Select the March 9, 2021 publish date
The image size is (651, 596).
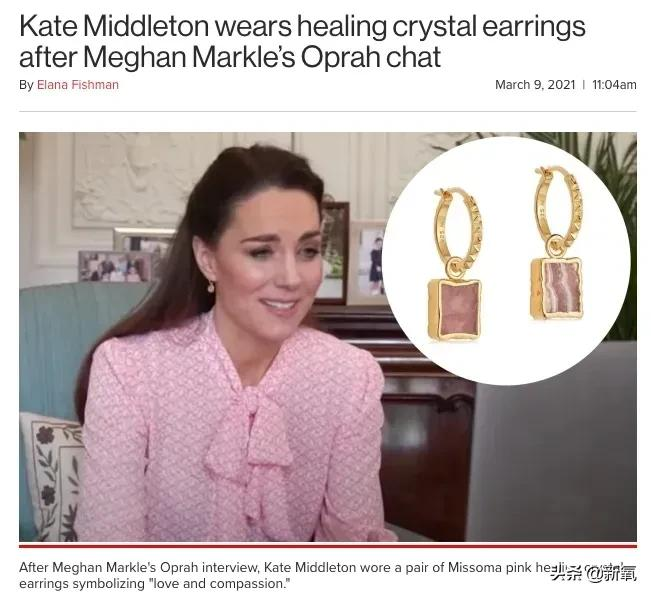coord(535,85)
